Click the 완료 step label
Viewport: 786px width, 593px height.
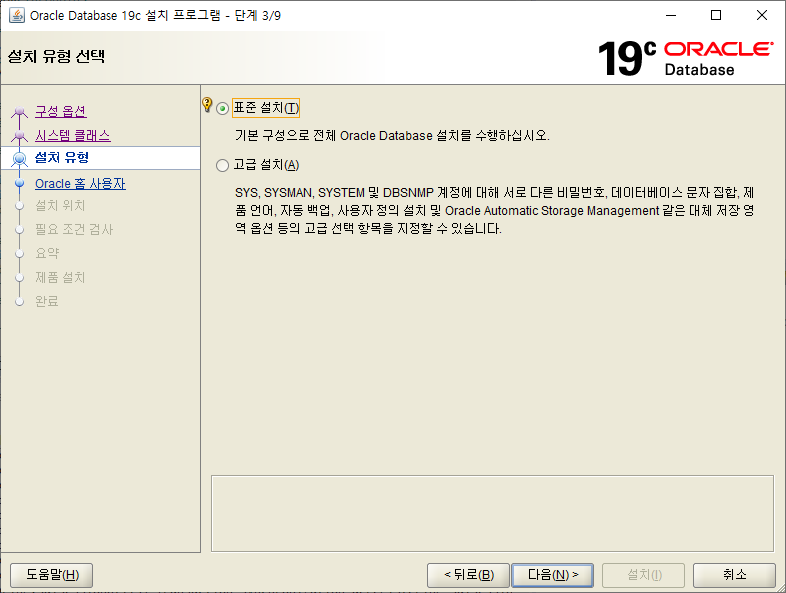click(x=47, y=301)
